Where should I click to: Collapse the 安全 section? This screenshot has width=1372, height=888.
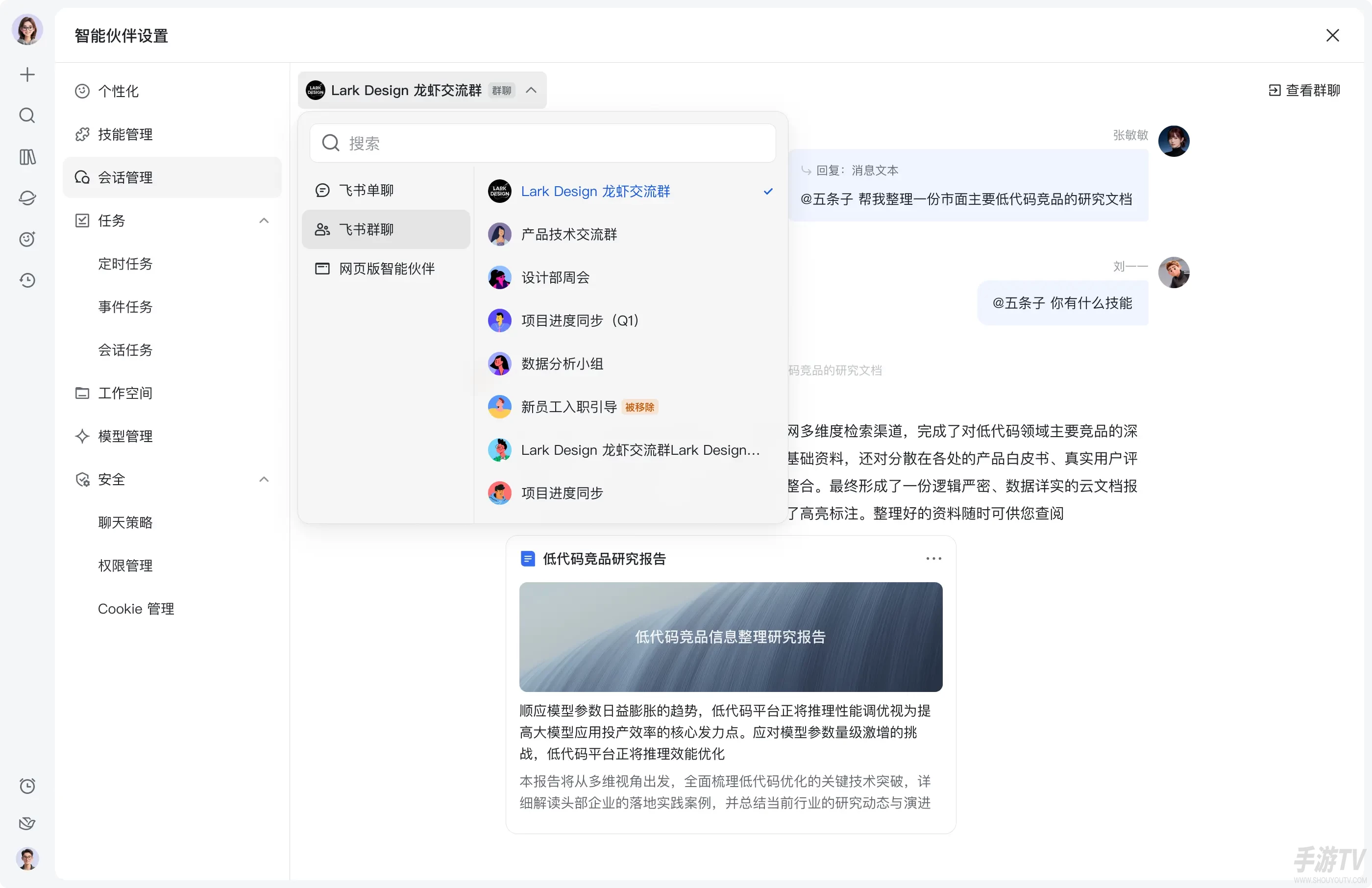(264, 480)
